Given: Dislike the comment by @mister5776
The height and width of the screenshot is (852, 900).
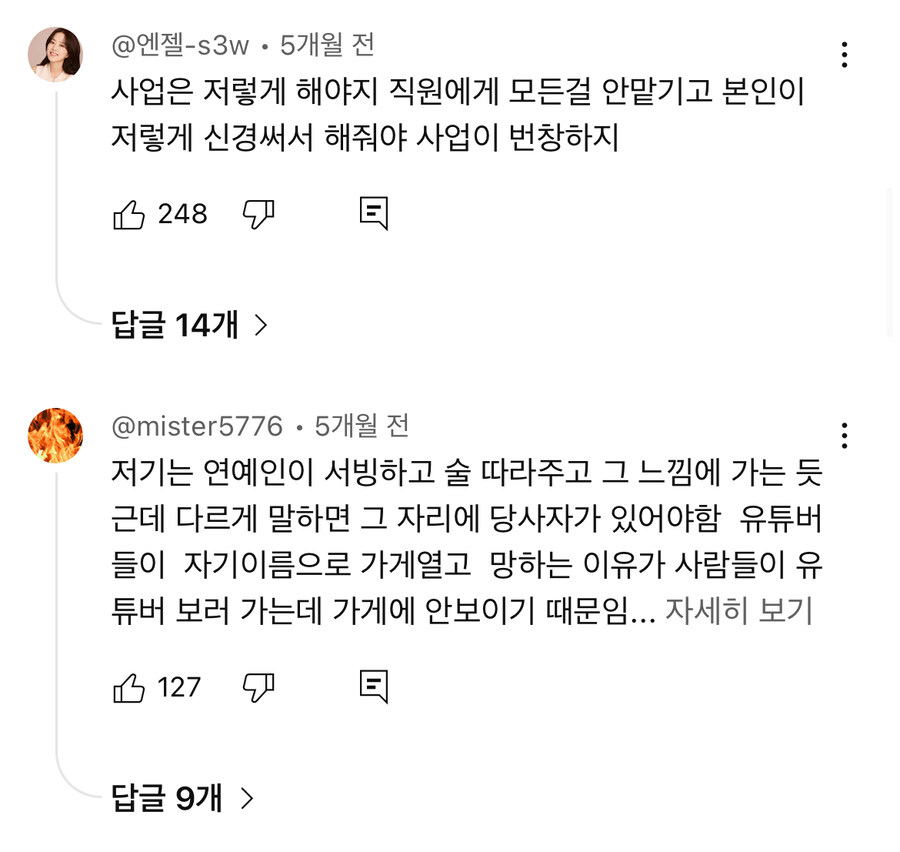Looking at the screenshot, I should pos(259,686).
